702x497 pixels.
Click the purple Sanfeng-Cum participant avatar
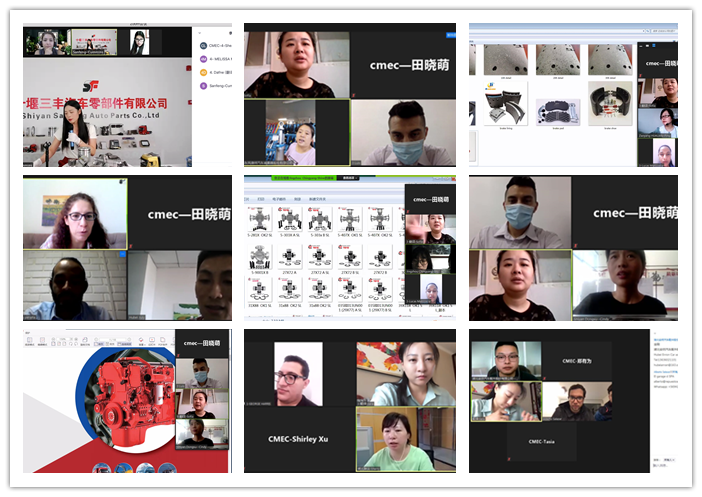pyautogui.click(x=203, y=86)
